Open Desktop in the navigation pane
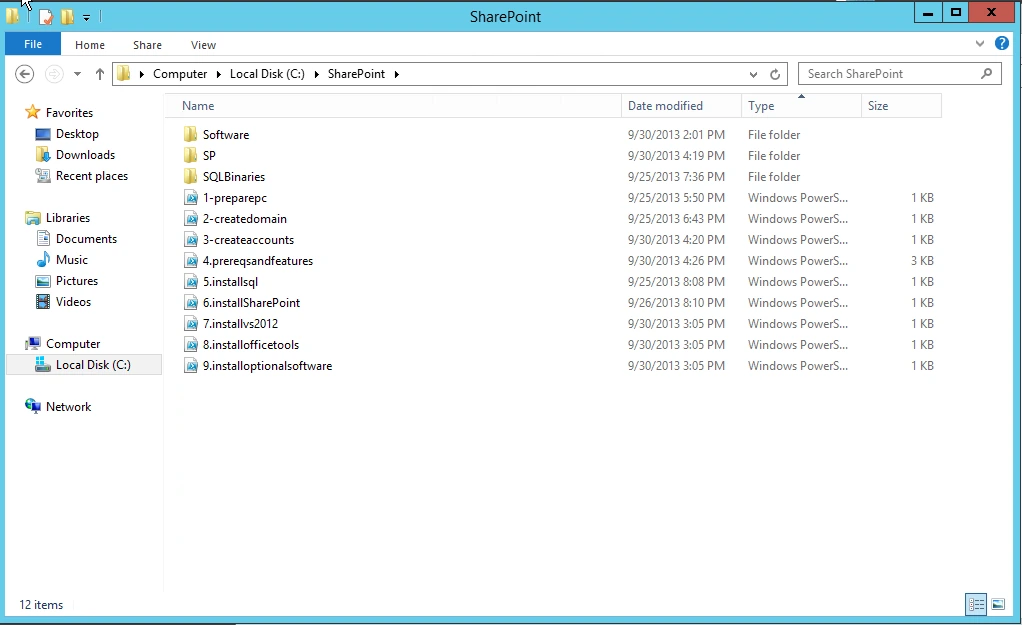1022x625 pixels. [77, 134]
